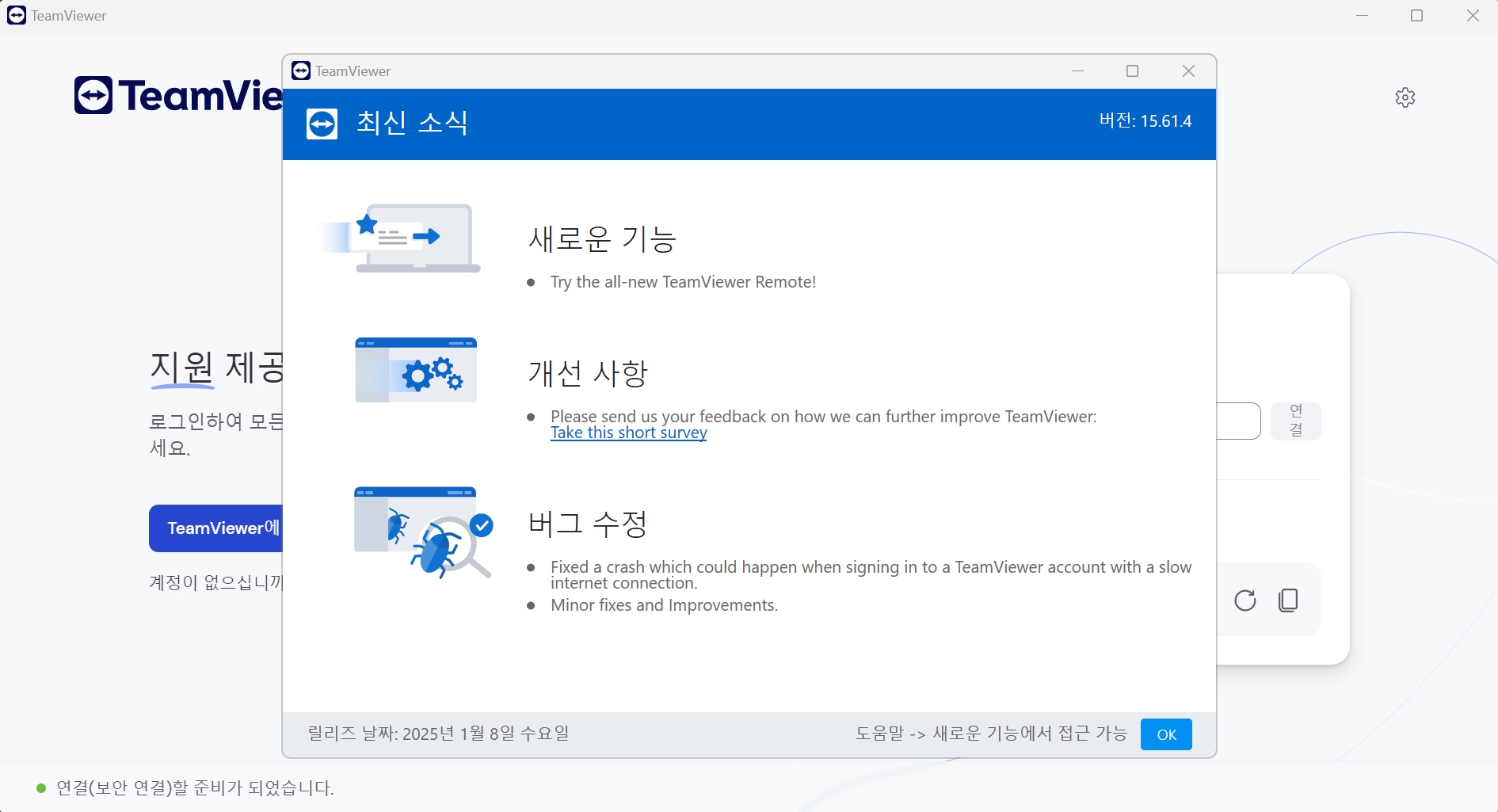Click the '새로운 기능' heading
The width and height of the screenshot is (1498, 812).
click(602, 238)
